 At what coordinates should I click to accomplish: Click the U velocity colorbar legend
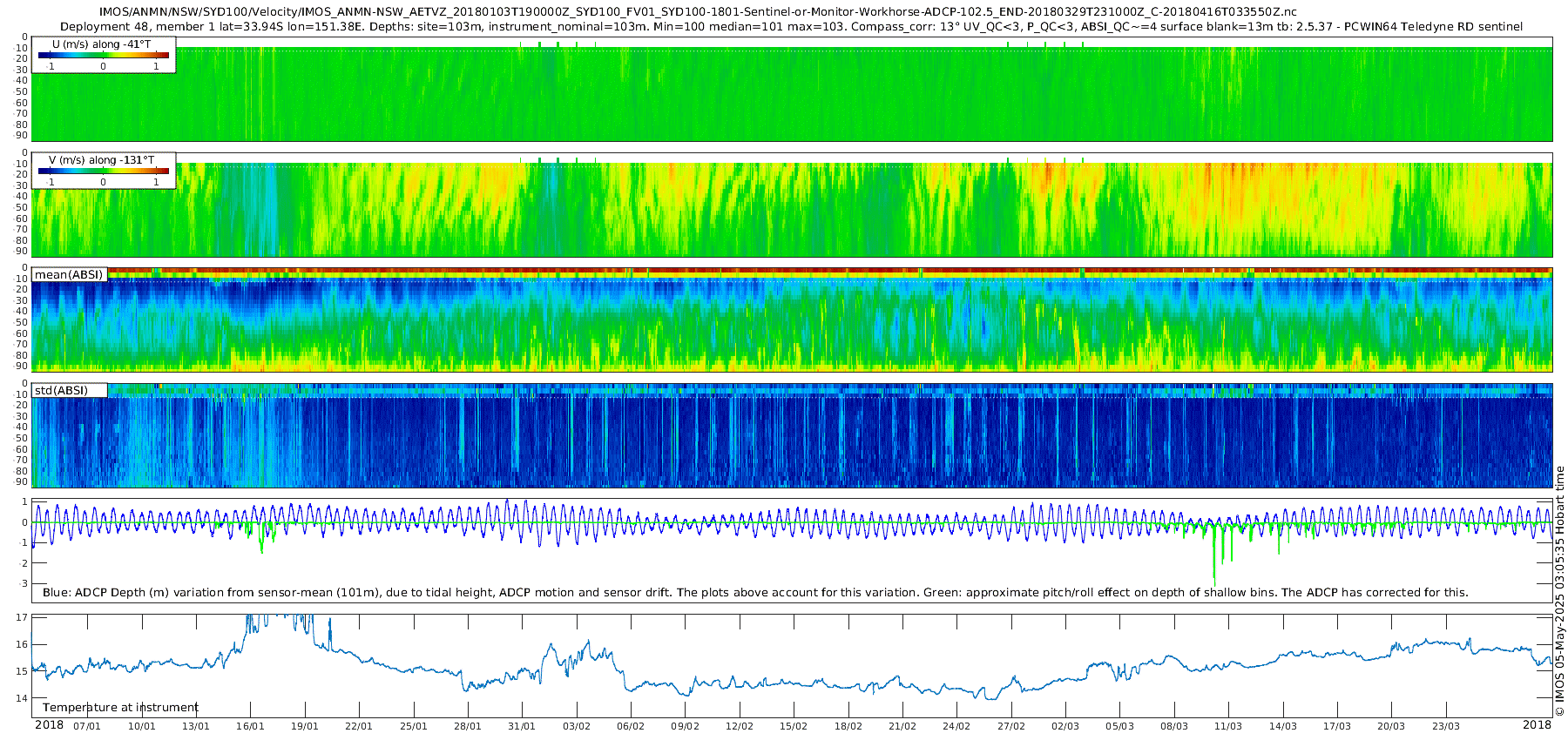coord(103,55)
